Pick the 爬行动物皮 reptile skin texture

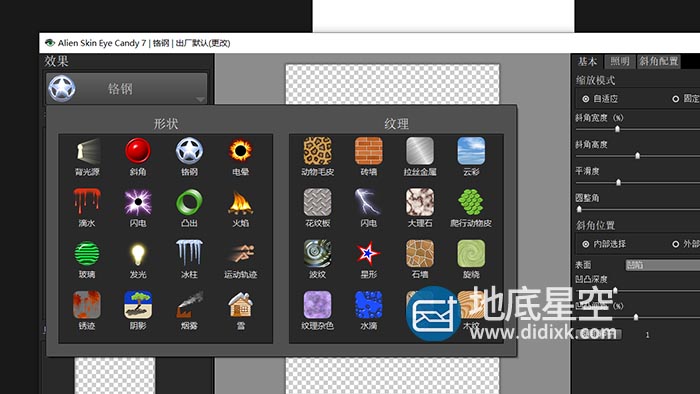pos(471,203)
